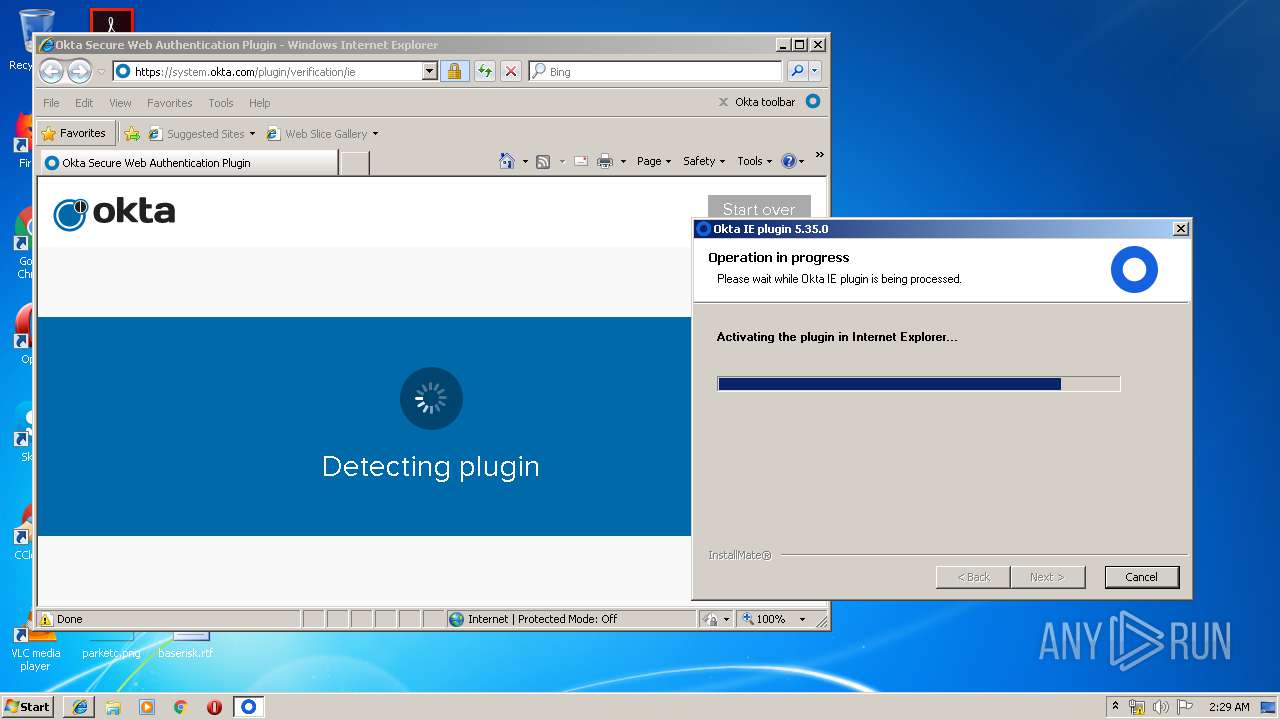Open the command bar Tools dropdown
This screenshot has width=1280, height=720.
click(x=755, y=161)
